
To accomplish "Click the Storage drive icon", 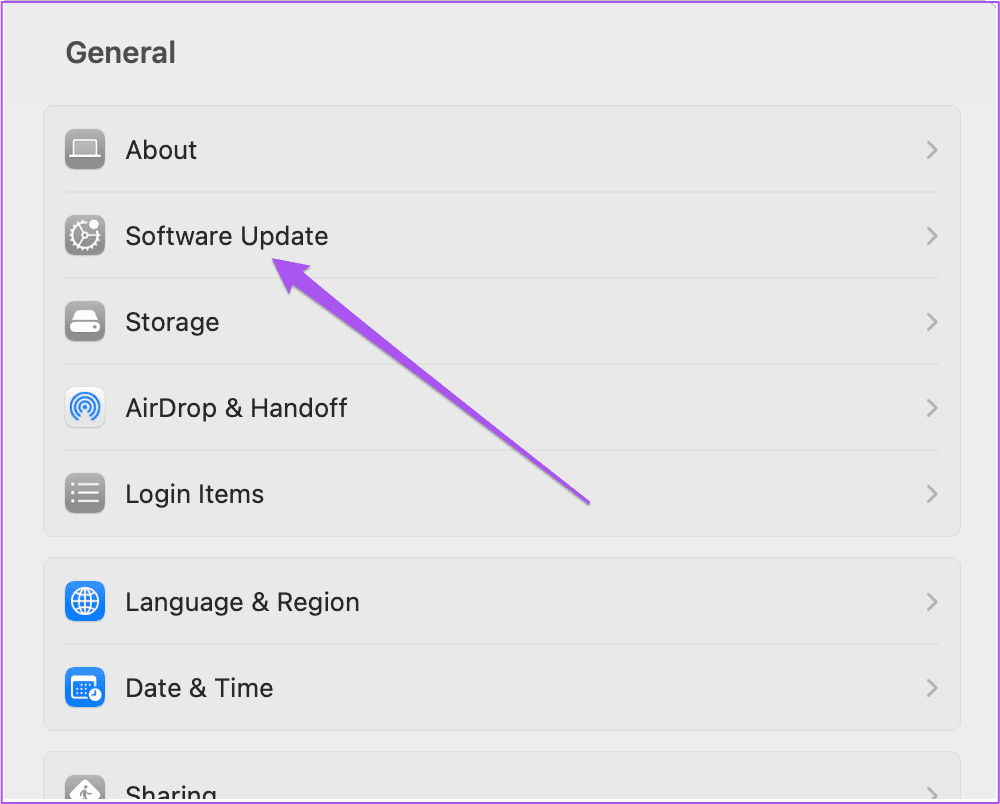I will tap(85, 321).
